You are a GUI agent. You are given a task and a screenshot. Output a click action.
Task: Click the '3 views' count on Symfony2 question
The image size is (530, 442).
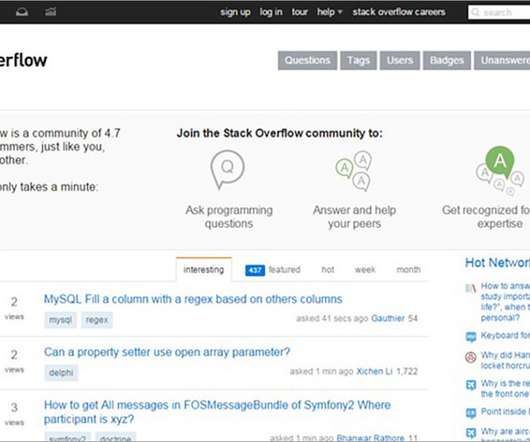(x=14, y=414)
